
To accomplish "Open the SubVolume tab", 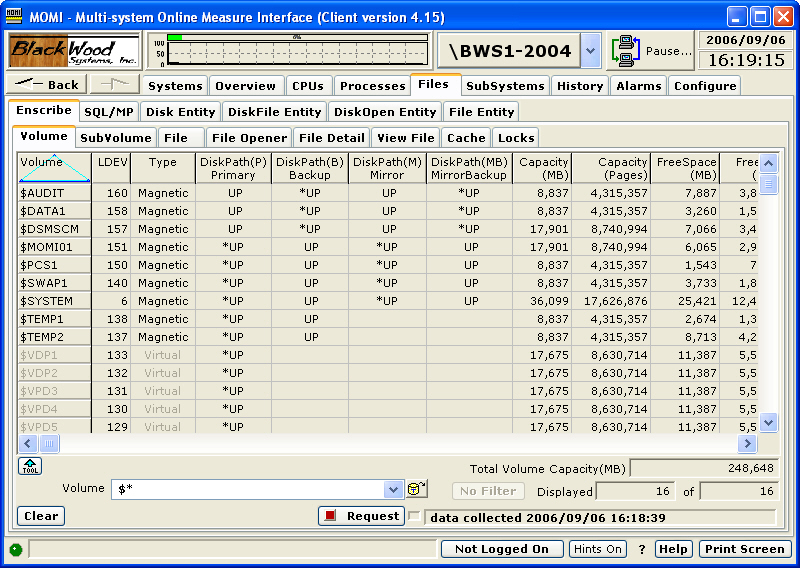I will point(116,138).
